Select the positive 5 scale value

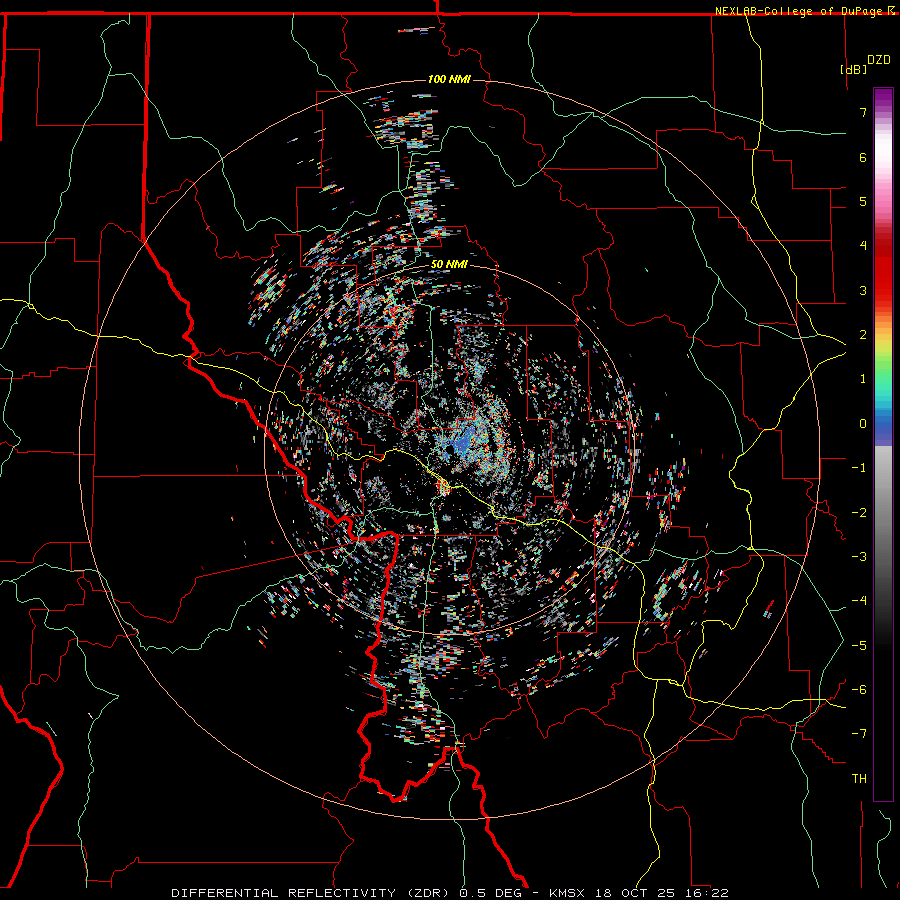click(863, 201)
